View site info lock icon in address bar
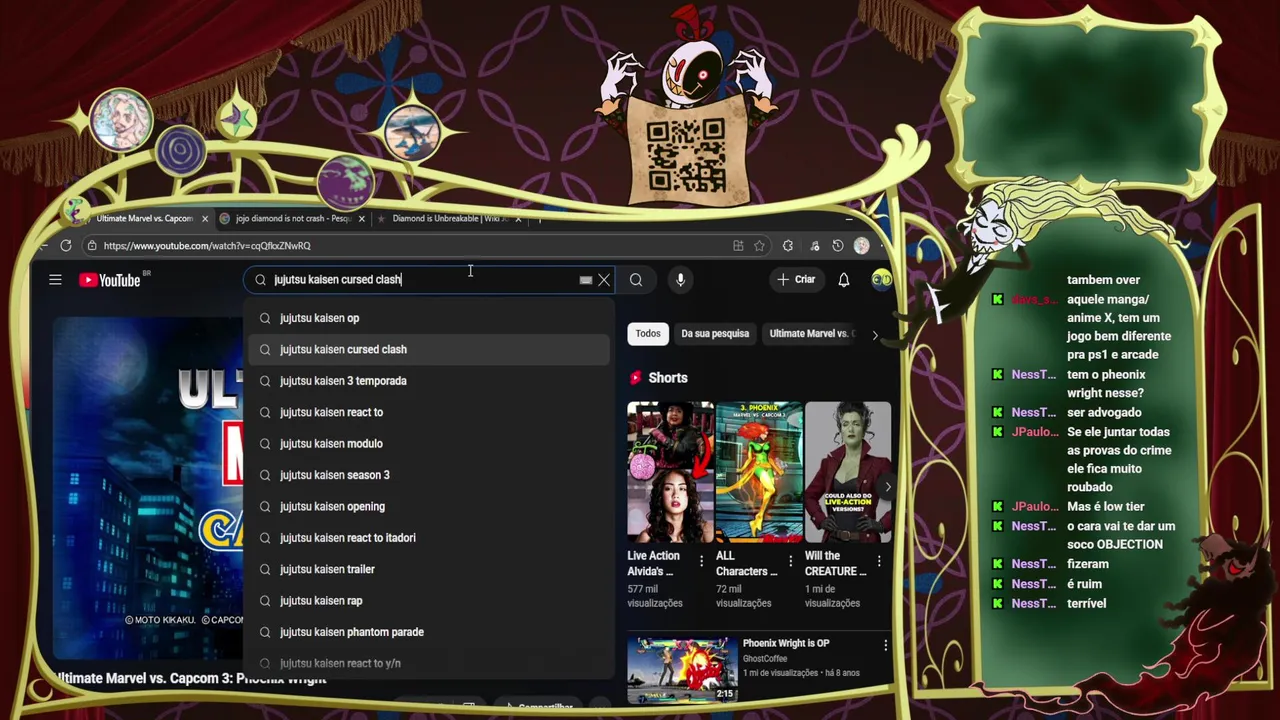 point(92,245)
